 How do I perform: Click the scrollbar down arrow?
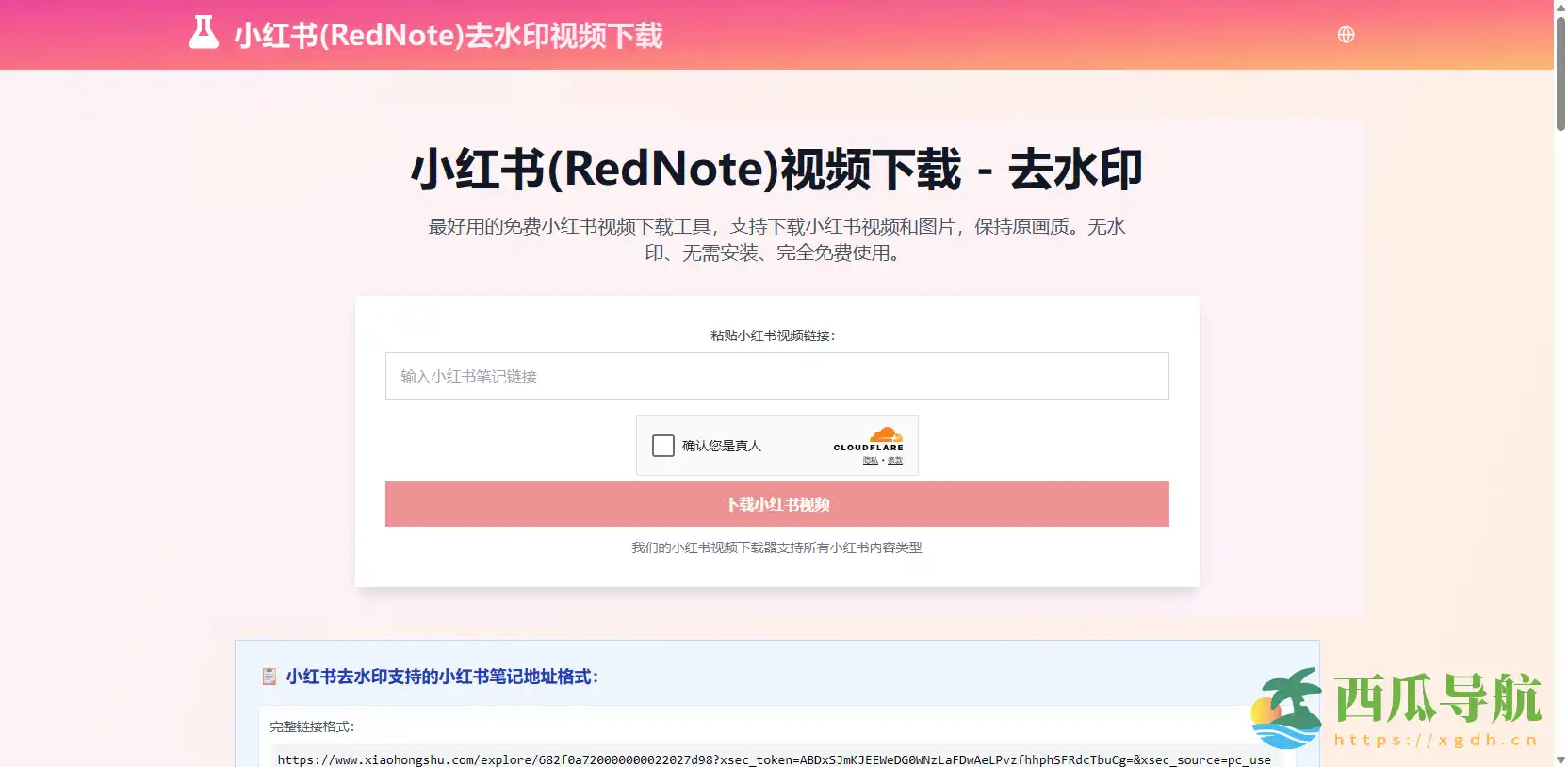click(x=1560, y=759)
